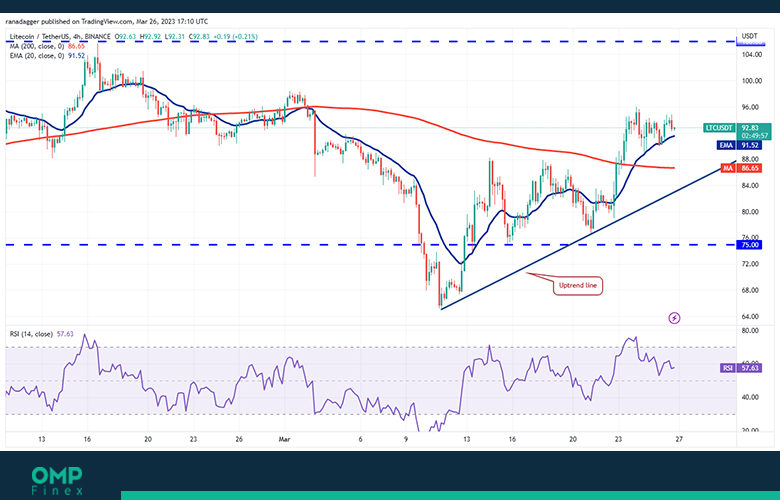This screenshot has width=780, height=500.
Task: Select the Uptrend line callout label
Action: point(578,286)
